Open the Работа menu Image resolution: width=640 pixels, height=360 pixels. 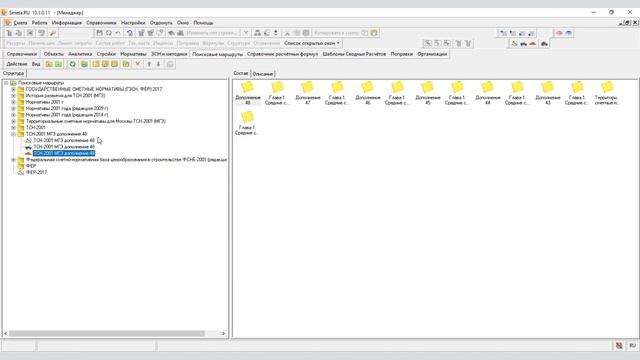tap(40, 23)
